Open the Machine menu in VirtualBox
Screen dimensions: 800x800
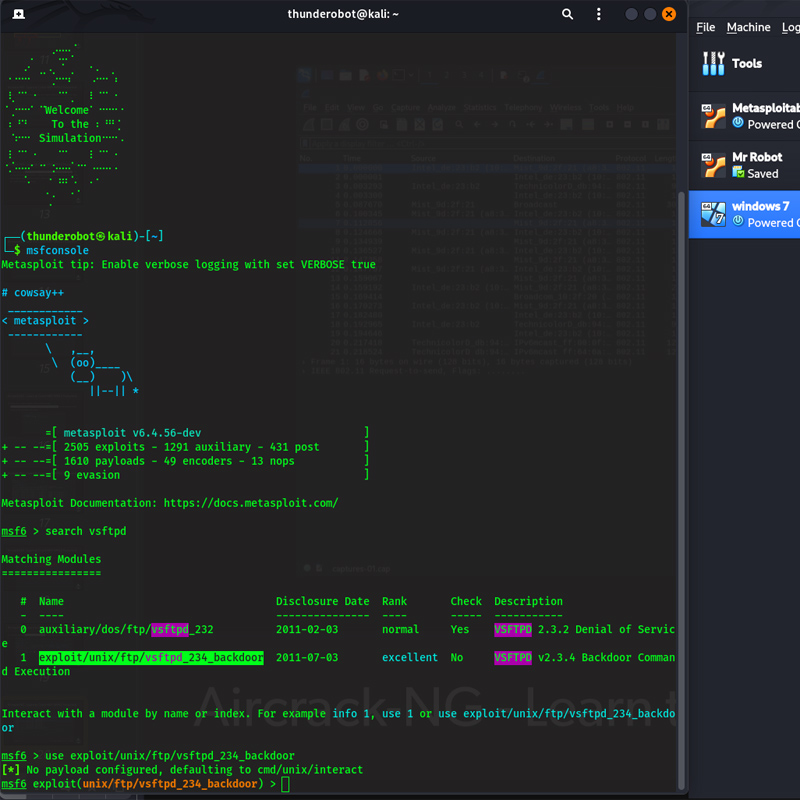[x=748, y=27]
